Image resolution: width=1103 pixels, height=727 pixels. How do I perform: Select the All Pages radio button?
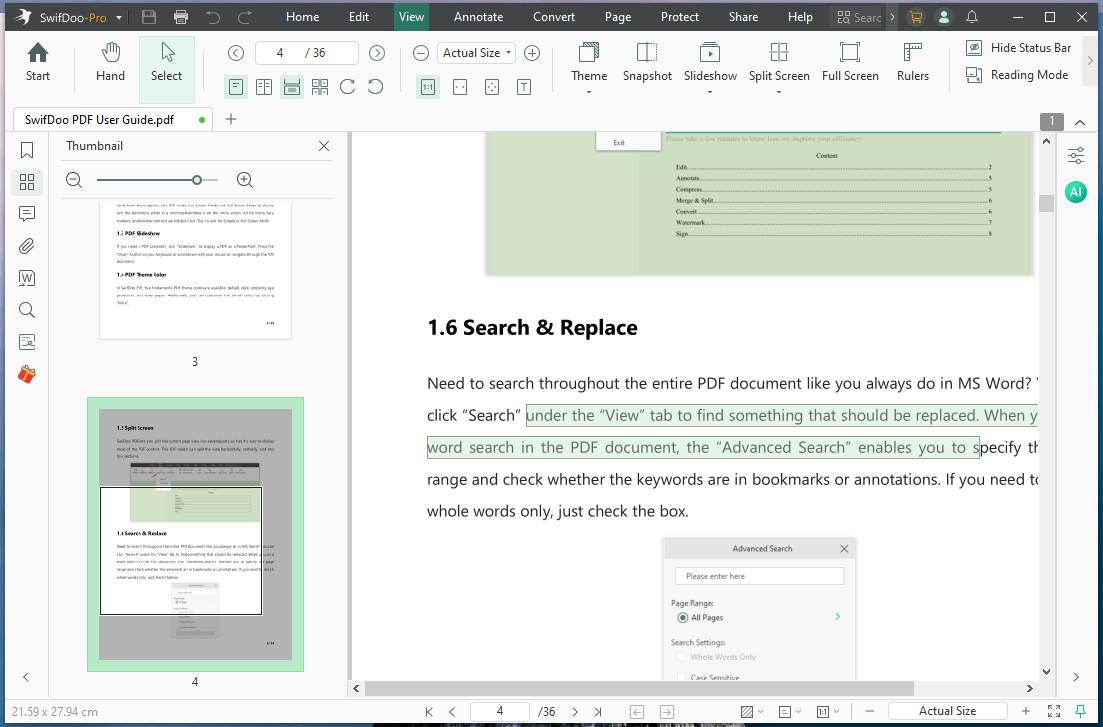(682, 617)
